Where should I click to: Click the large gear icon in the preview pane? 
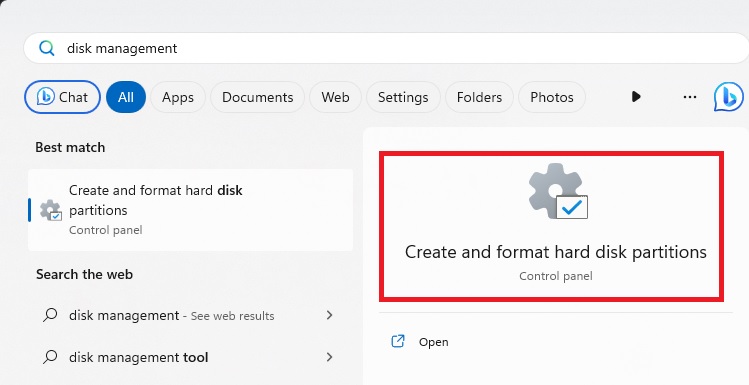(x=557, y=191)
